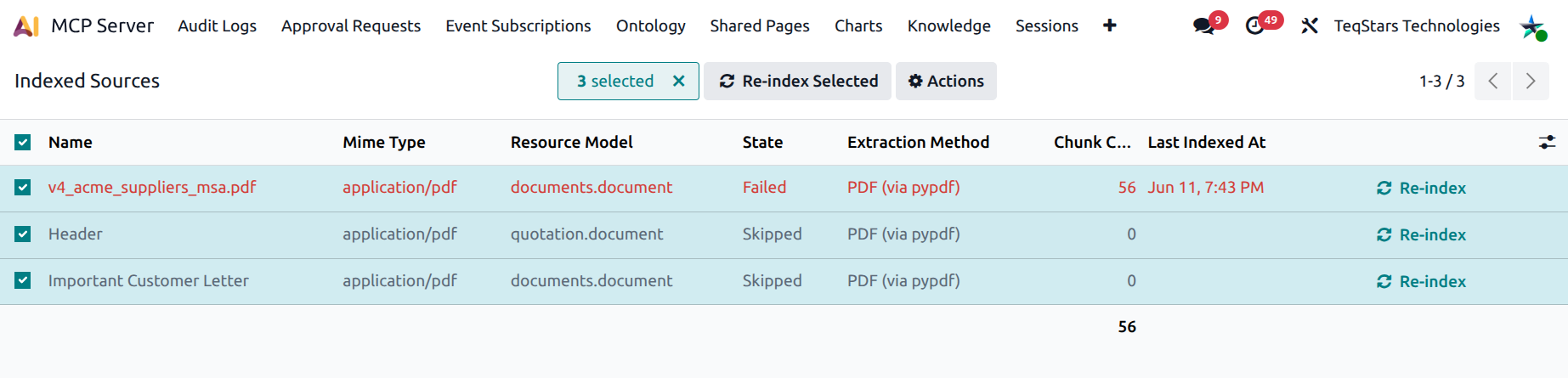Open the debug tools wrench icon
This screenshot has height=378, width=1568.
1309,26
